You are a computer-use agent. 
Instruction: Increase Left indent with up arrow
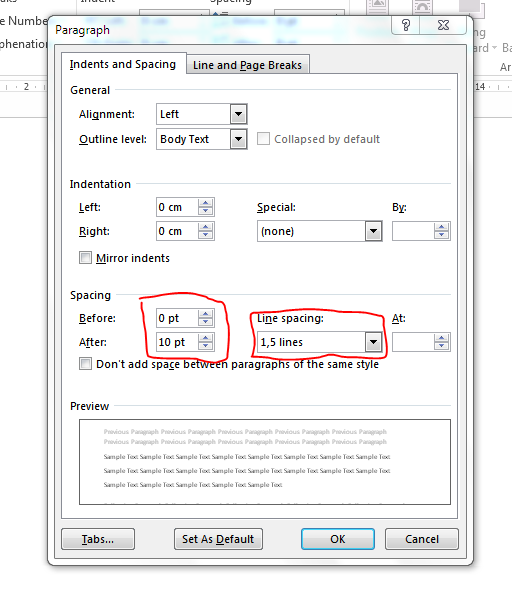click(x=206, y=203)
